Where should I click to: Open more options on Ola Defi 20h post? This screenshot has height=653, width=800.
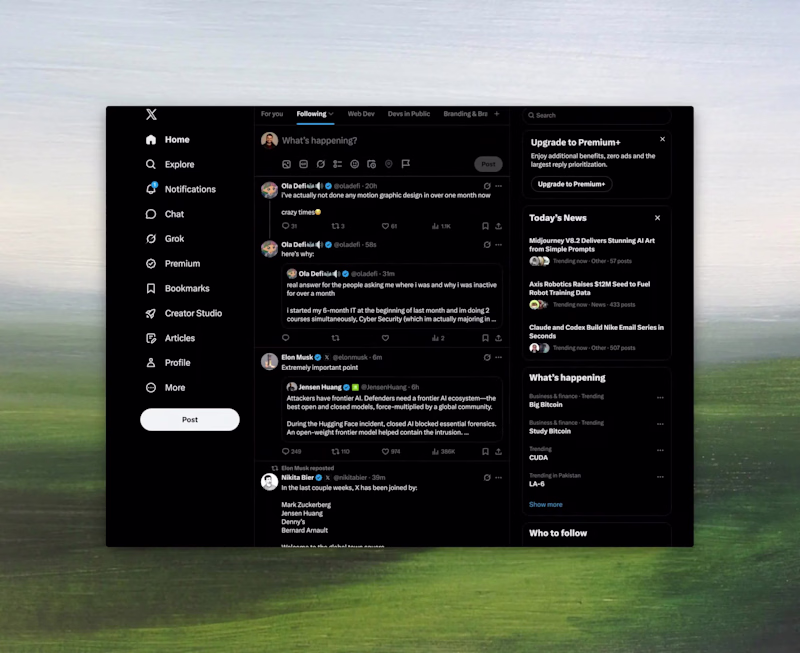pos(498,186)
